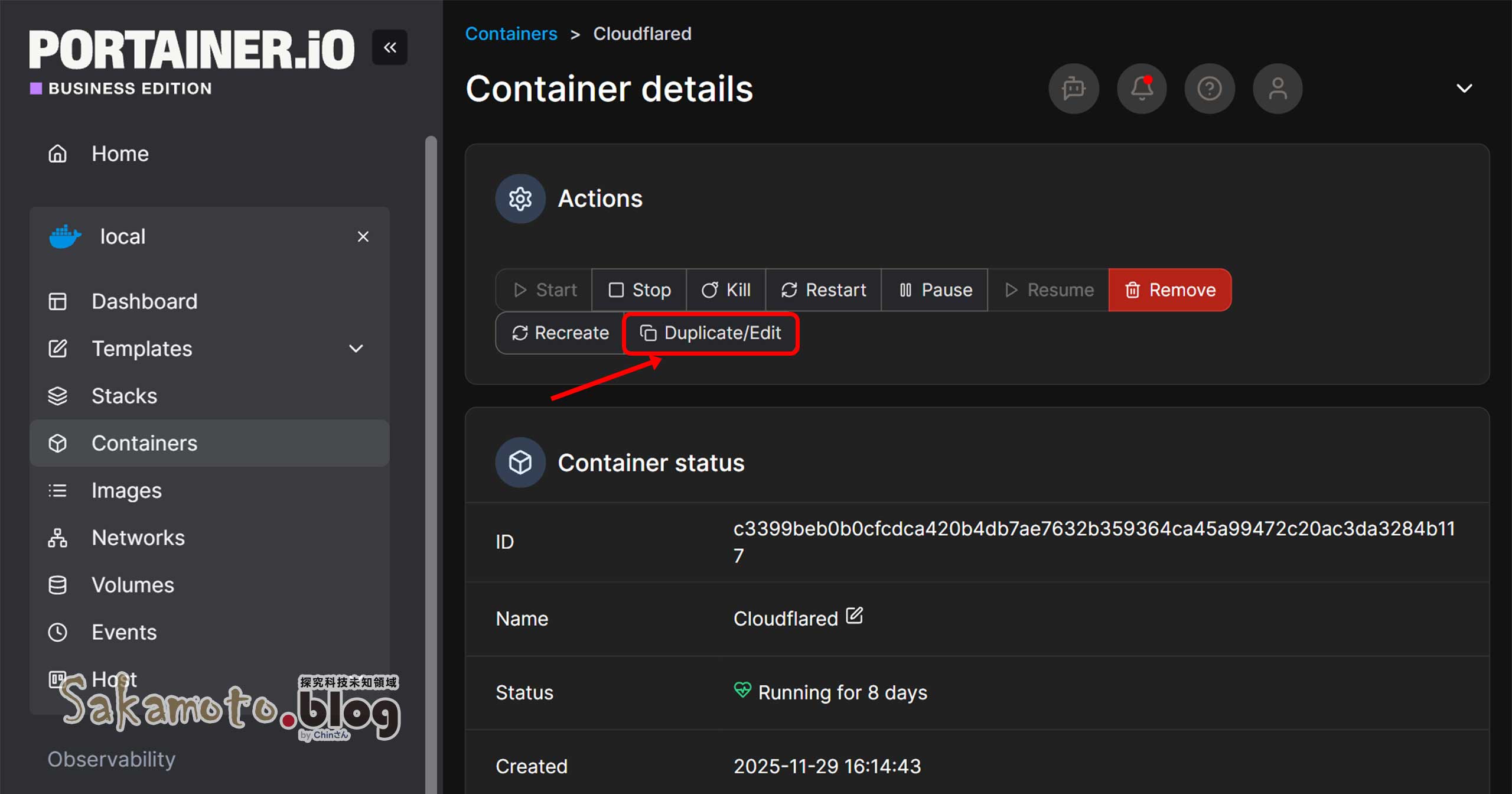Click the Duplicate/Edit button
1512x794 pixels.
click(711, 333)
